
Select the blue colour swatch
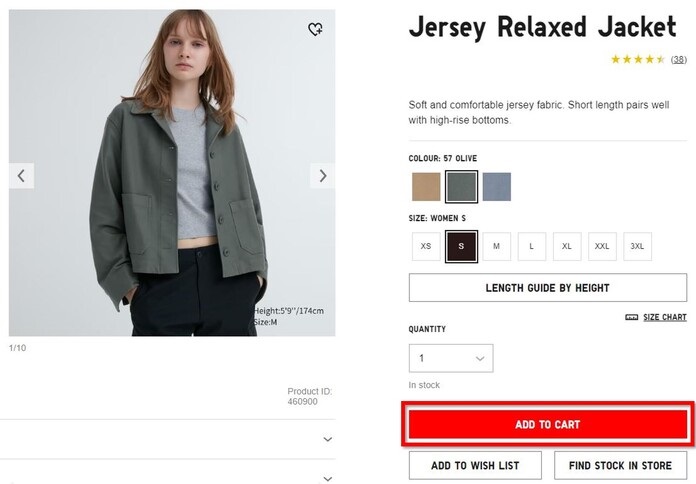(496, 187)
